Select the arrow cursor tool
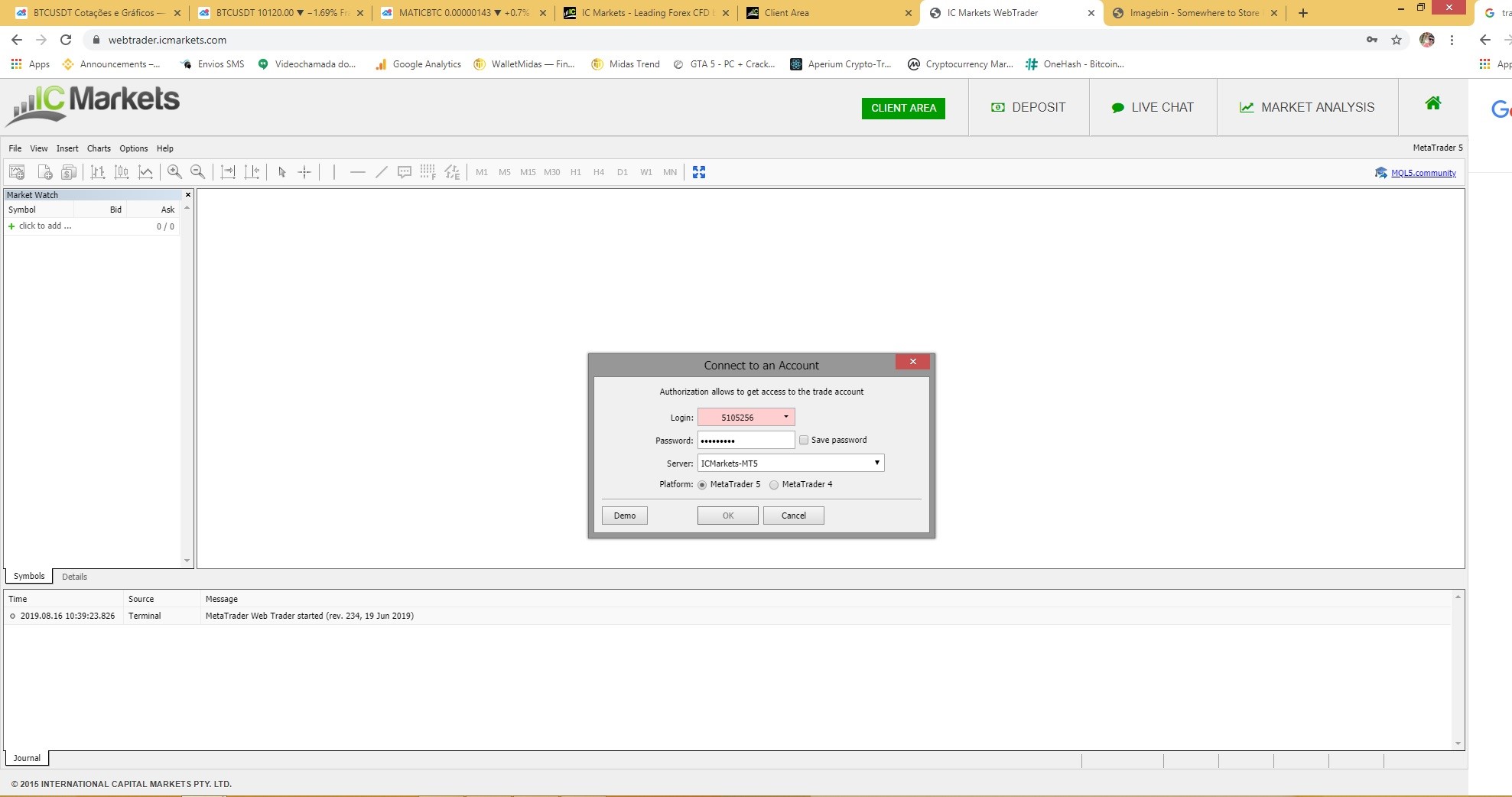Screen dimensions: 1512x797 (x=281, y=172)
